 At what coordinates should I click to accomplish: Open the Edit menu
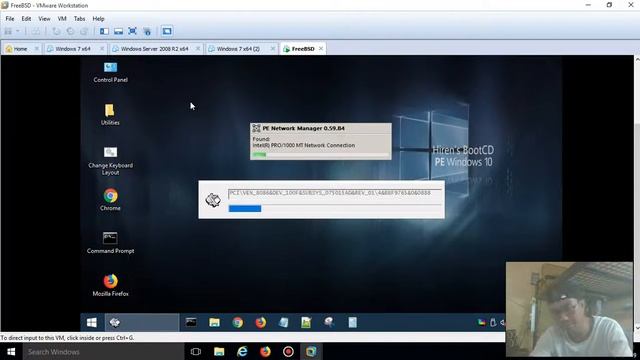(27, 19)
